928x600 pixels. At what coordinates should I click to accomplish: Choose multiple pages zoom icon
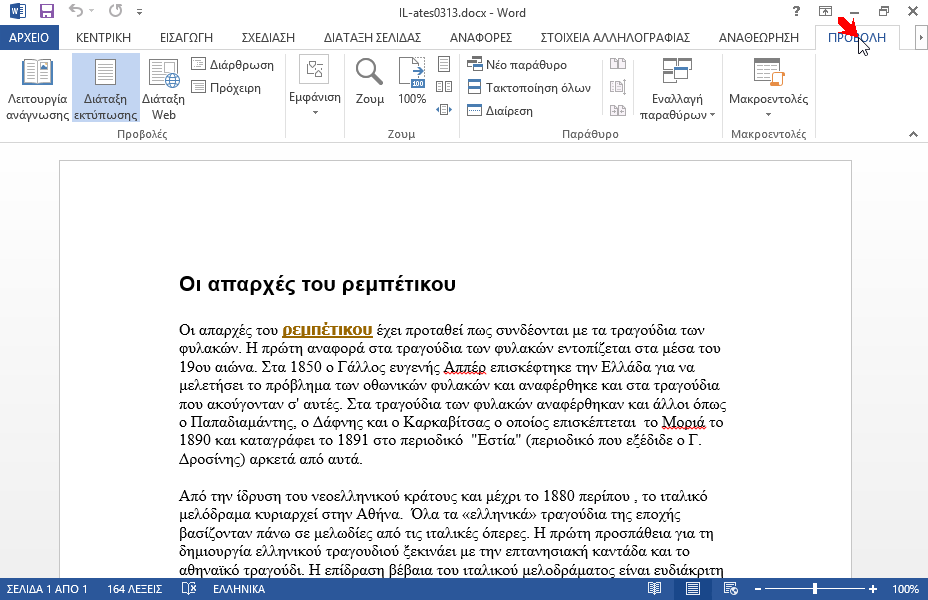point(444,87)
